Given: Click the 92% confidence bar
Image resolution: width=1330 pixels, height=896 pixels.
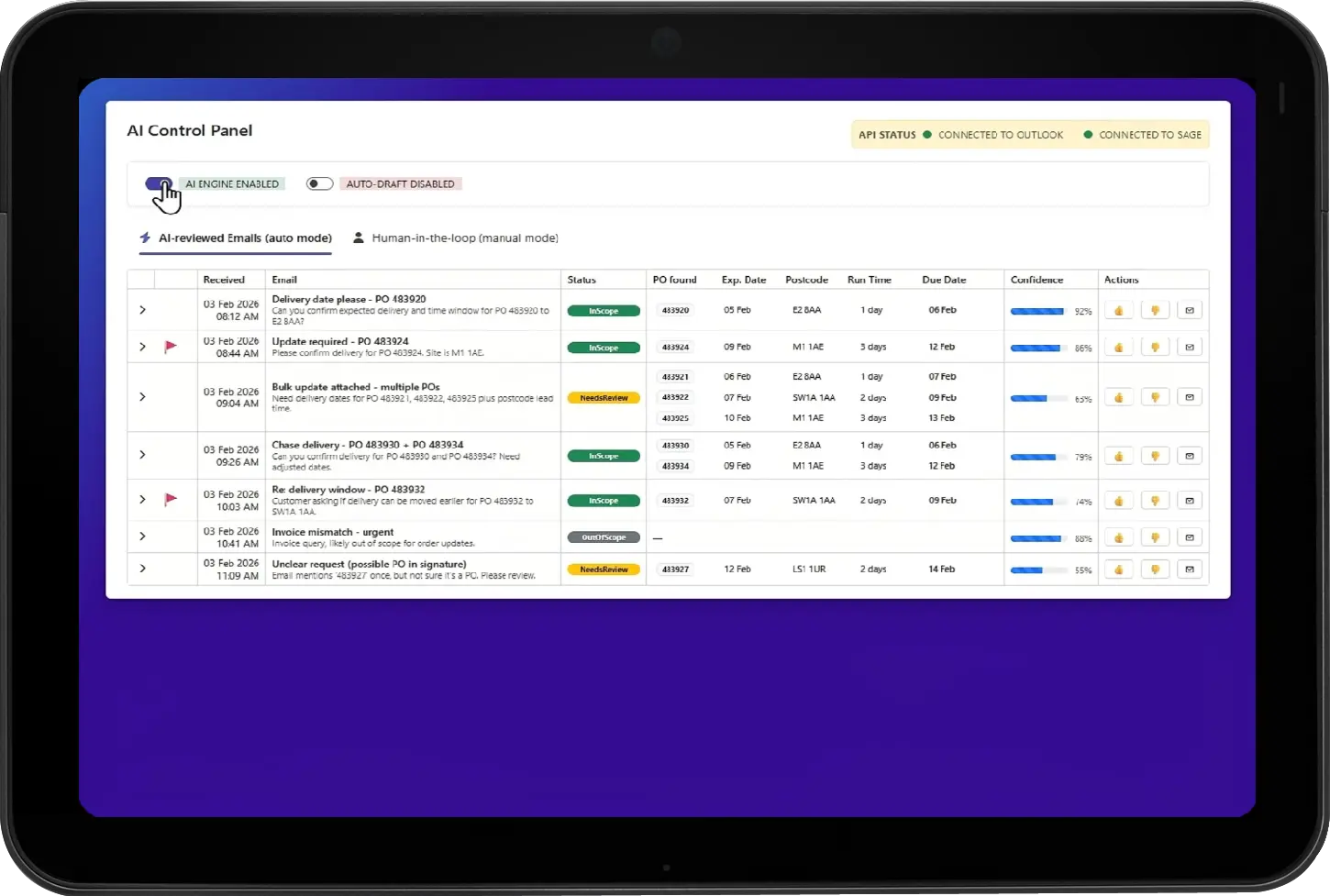Looking at the screenshot, I should (1037, 311).
